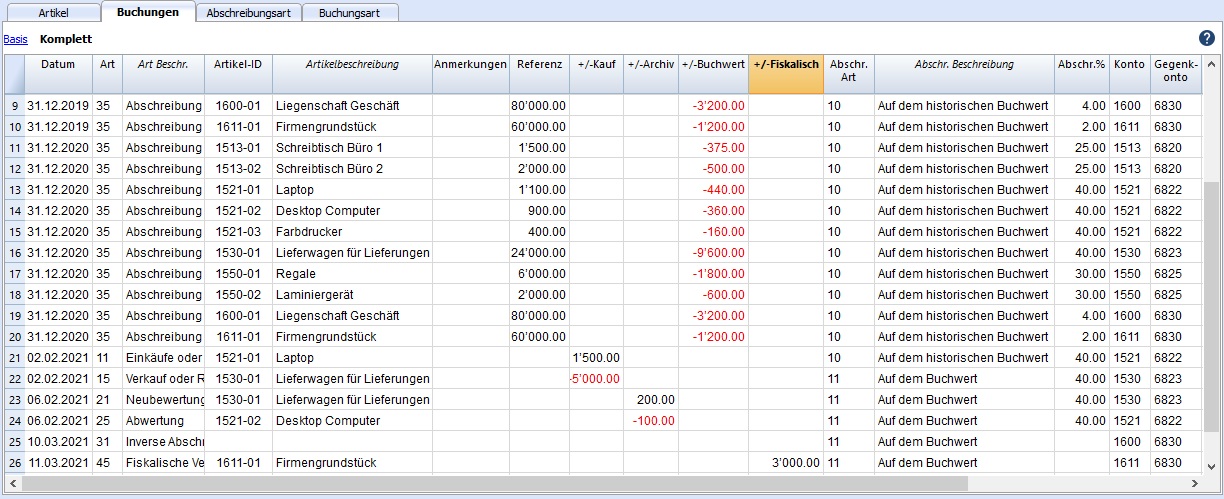This screenshot has height=499, width=1224.
Task: Click the date 10.03.2021
Action: click(58, 441)
